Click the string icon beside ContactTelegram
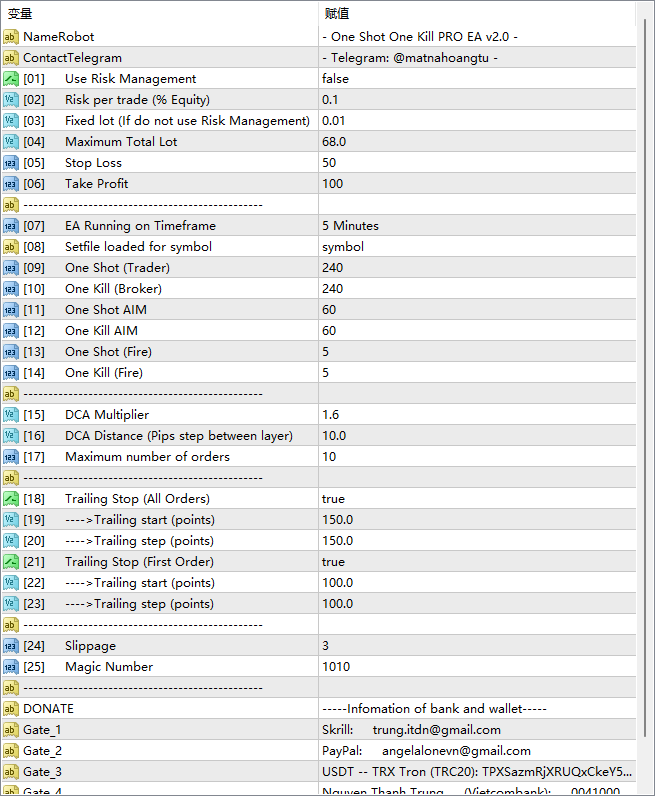Viewport: 655px width, 796px height. [x=11, y=57]
